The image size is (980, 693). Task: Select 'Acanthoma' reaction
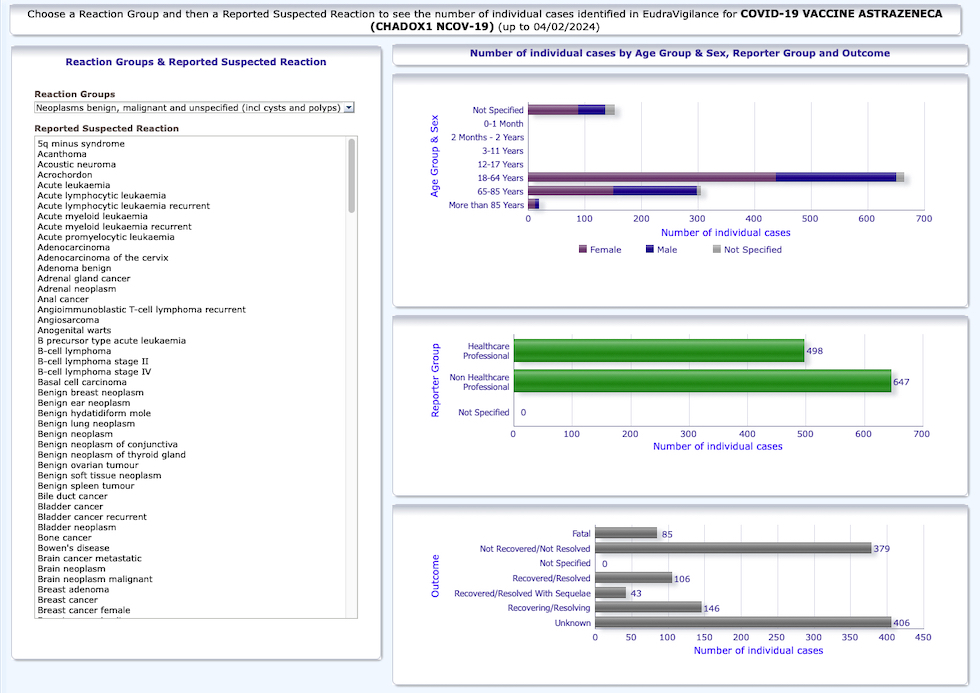[x=62, y=154]
